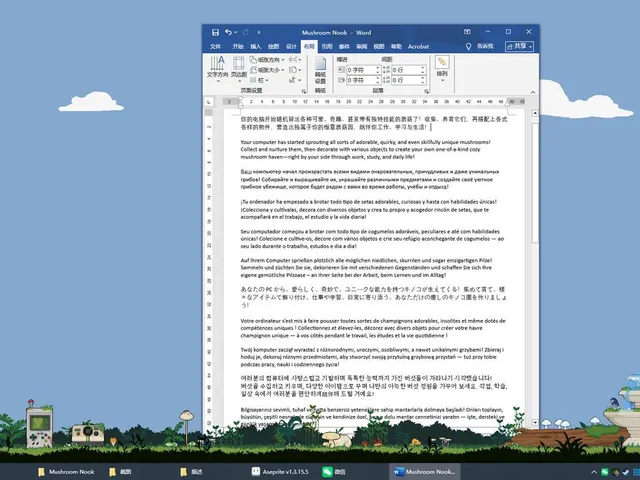Open the 截图 folder in taskbar
Image resolution: width=640 pixels, height=480 pixels.
point(120,472)
